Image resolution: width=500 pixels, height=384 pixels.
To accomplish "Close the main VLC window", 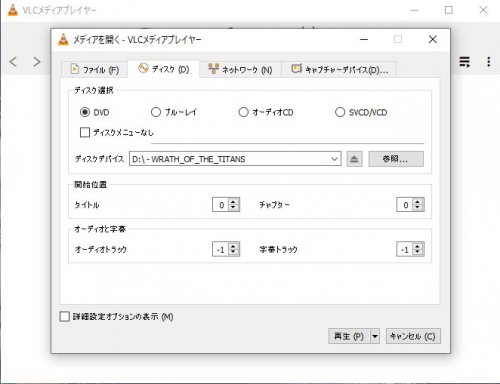I will [x=483, y=10].
